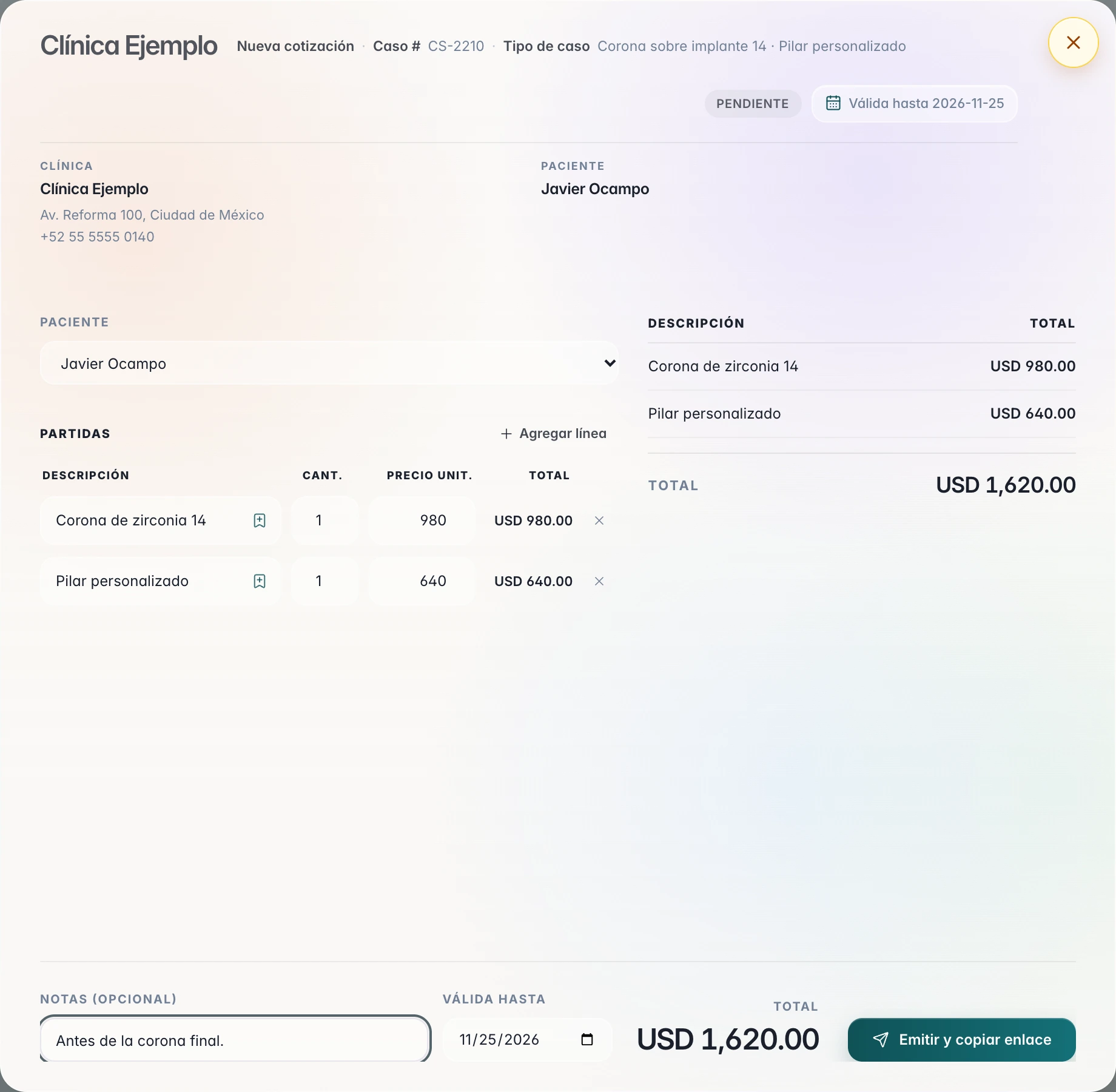
Task: Click unit price field showing 640
Action: [422, 581]
